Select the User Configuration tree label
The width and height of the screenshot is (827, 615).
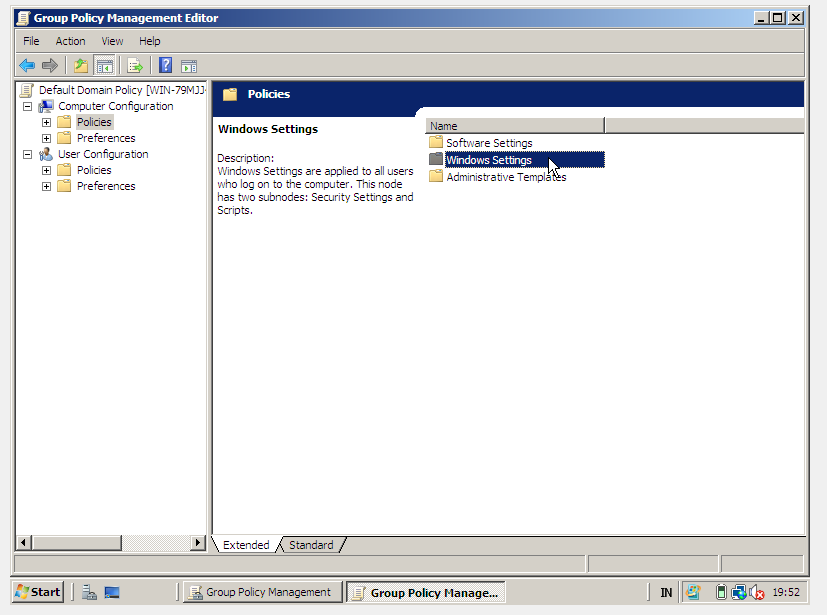[103, 154]
